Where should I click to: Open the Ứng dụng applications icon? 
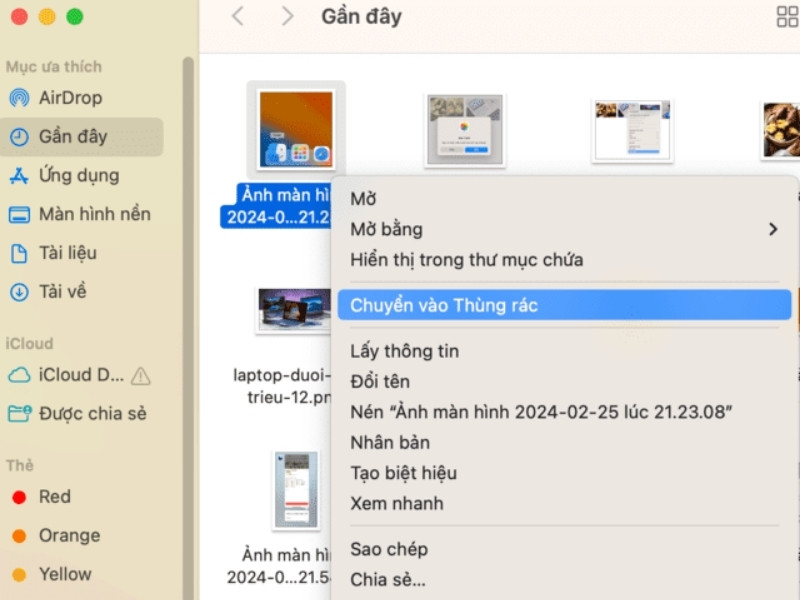pyautogui.click(x=19, y=176)
